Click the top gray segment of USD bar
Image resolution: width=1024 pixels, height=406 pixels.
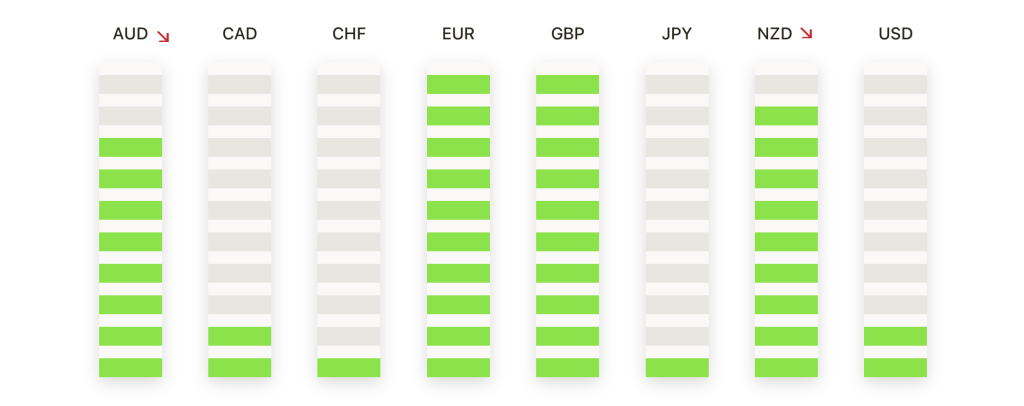(895, 84)
